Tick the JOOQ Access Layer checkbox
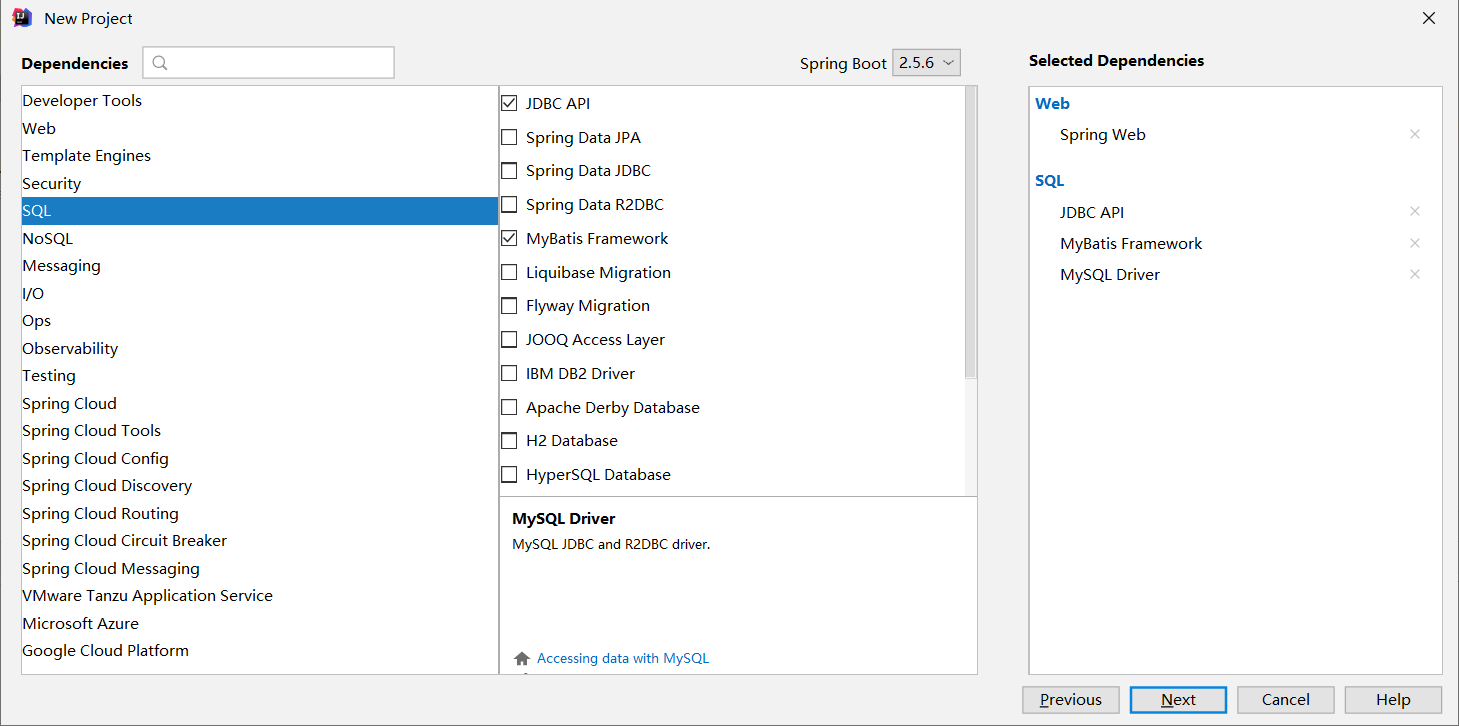 [509, 340]
